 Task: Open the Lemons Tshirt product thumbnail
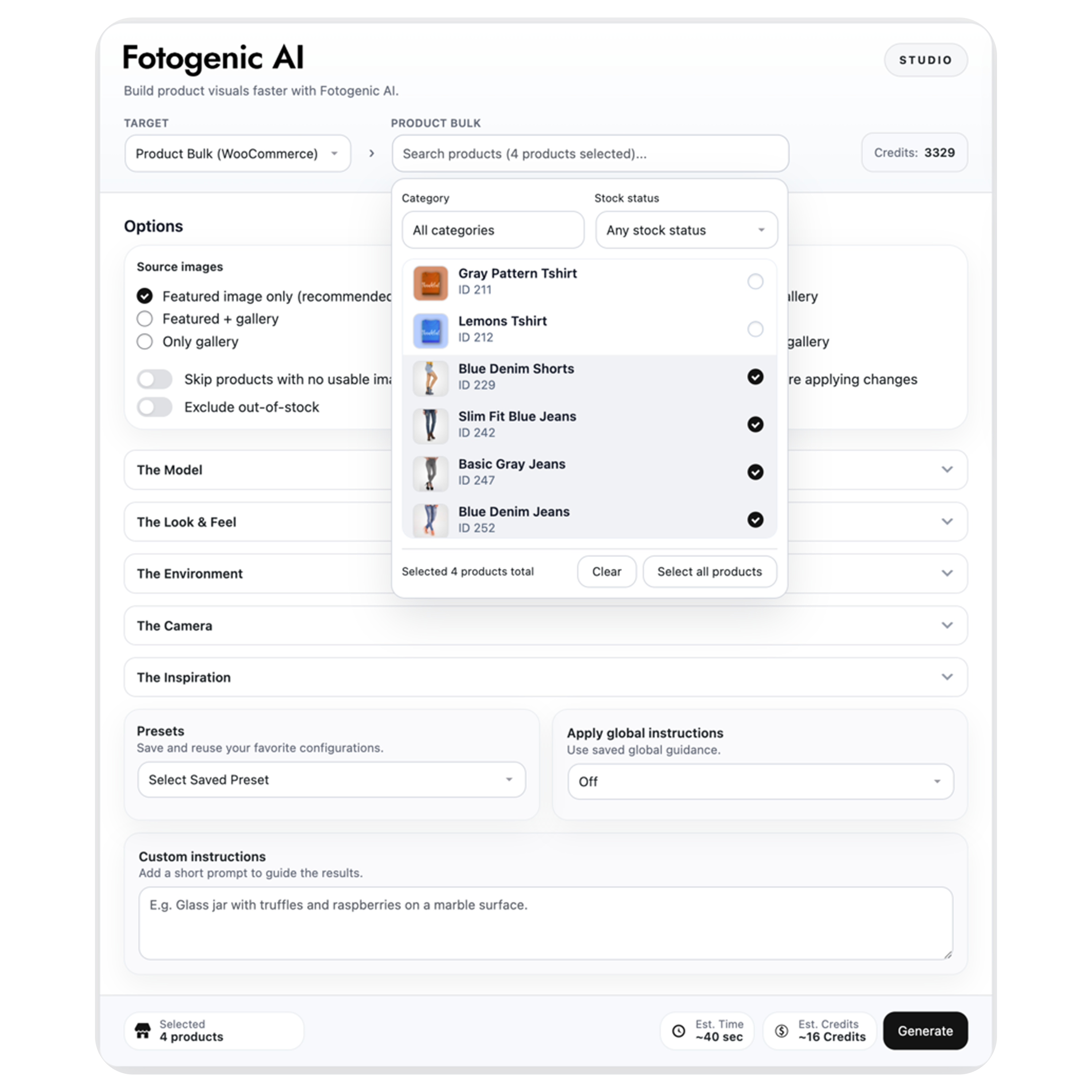[x=431, y=330]
